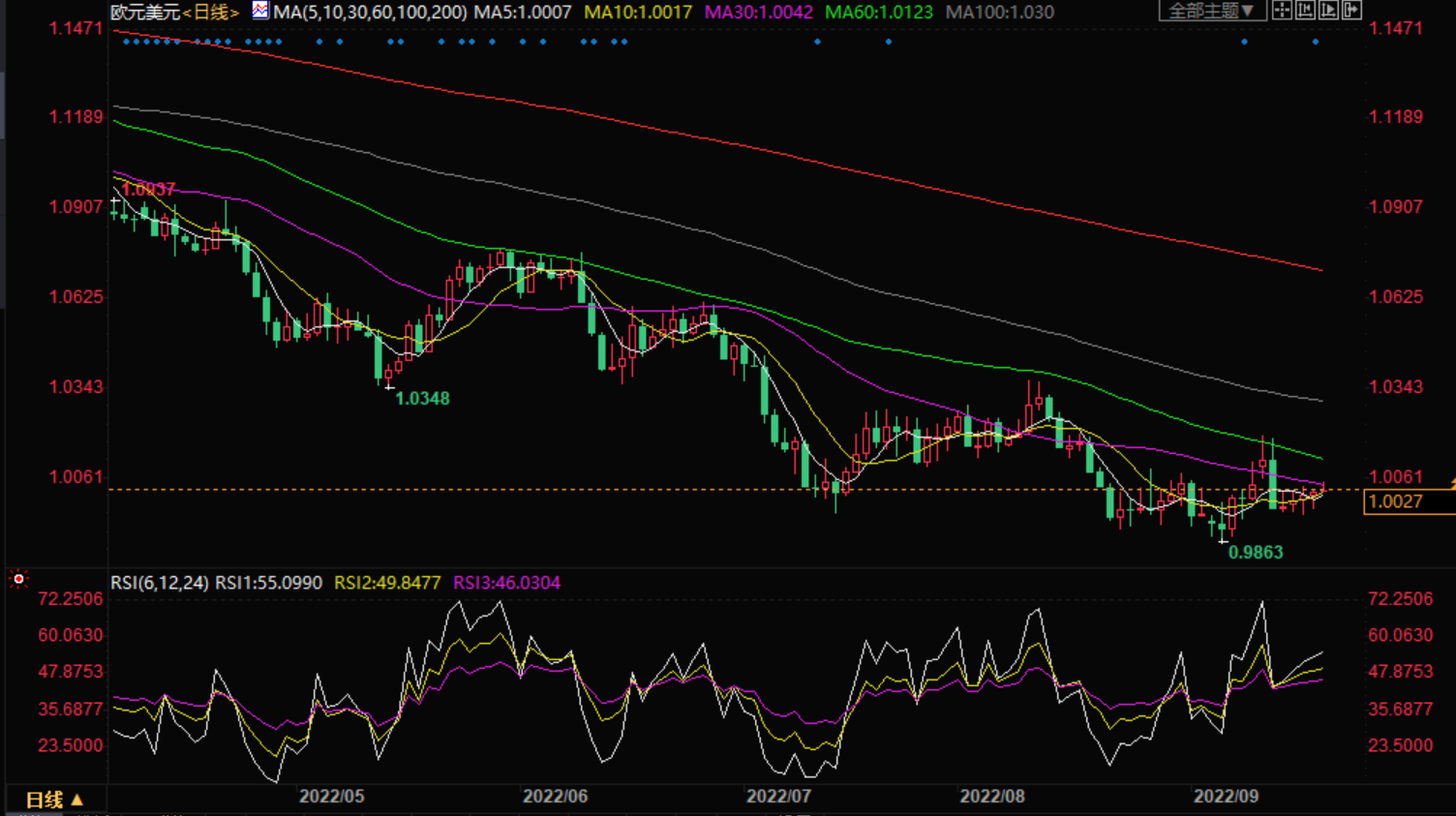Image resolution: width=1456 pixels, height=816 pixels.
Task: Select the RSI2:49.8477 legend value
Action: [x=387, y=583]
